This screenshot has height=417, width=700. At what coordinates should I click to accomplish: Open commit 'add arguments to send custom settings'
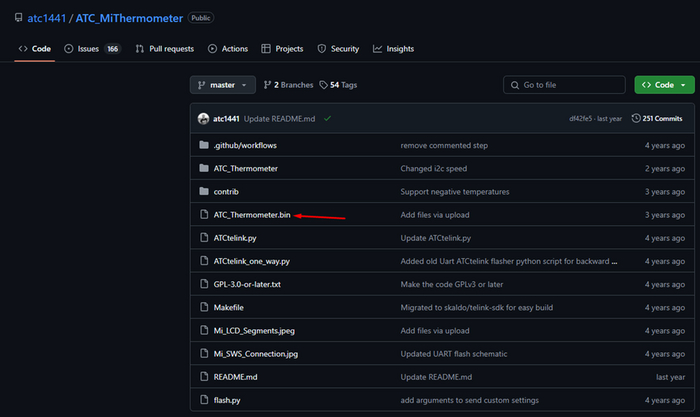click(469, 401)
